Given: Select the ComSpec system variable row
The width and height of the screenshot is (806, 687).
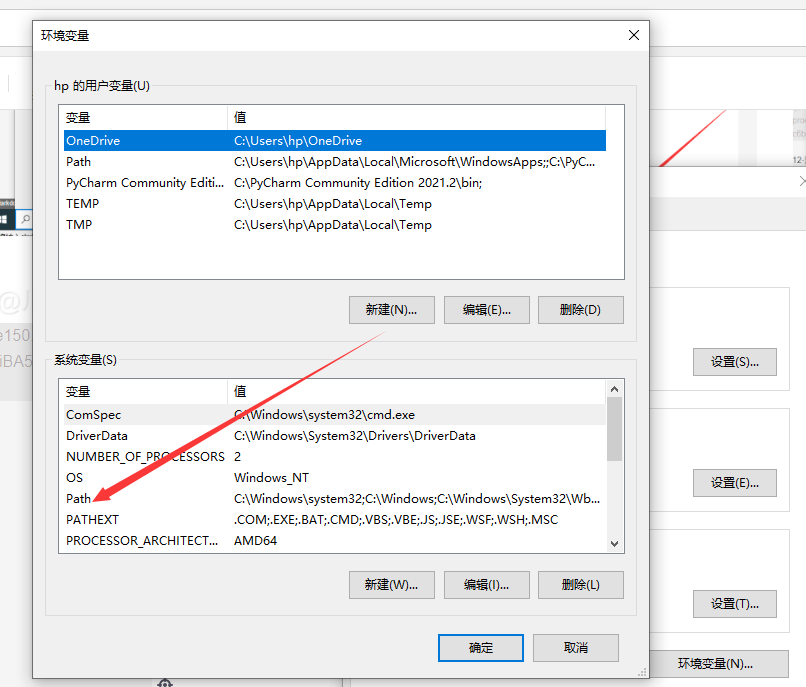Looking at the screenshot, I should [335, 414].
